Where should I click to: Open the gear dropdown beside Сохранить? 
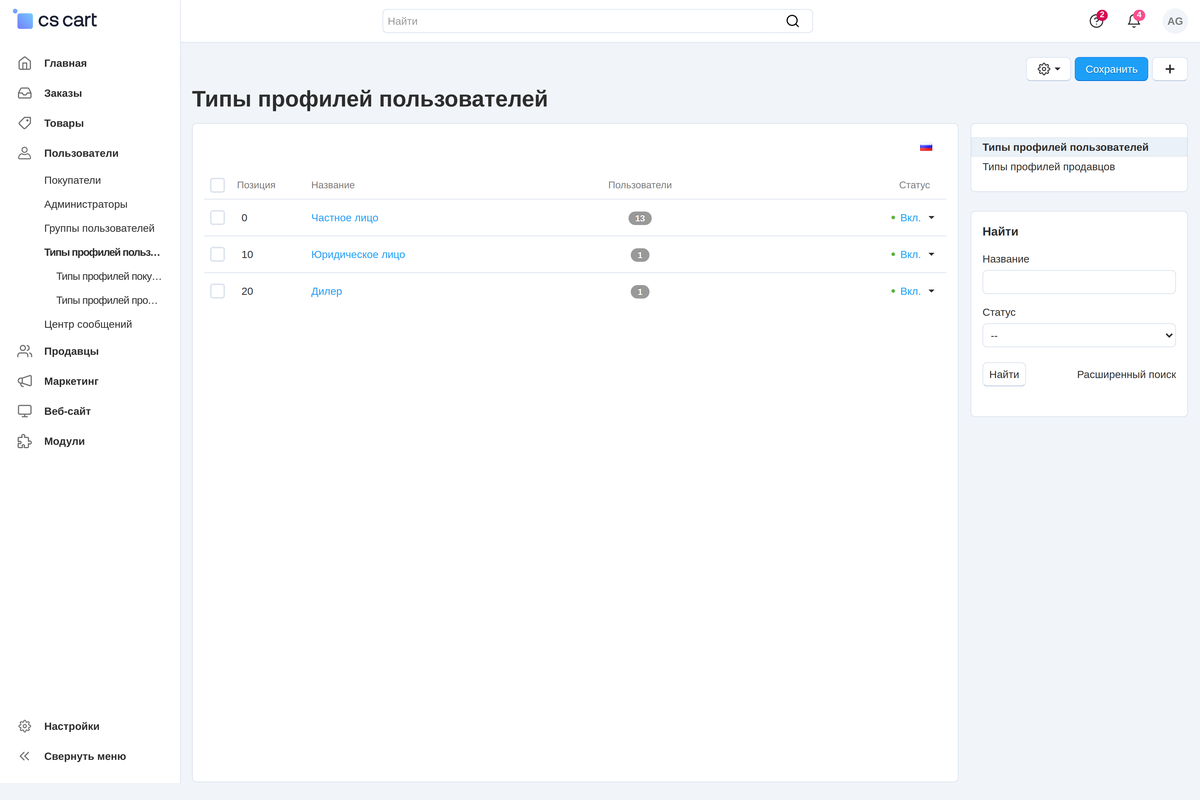(x=1048, y=69)
